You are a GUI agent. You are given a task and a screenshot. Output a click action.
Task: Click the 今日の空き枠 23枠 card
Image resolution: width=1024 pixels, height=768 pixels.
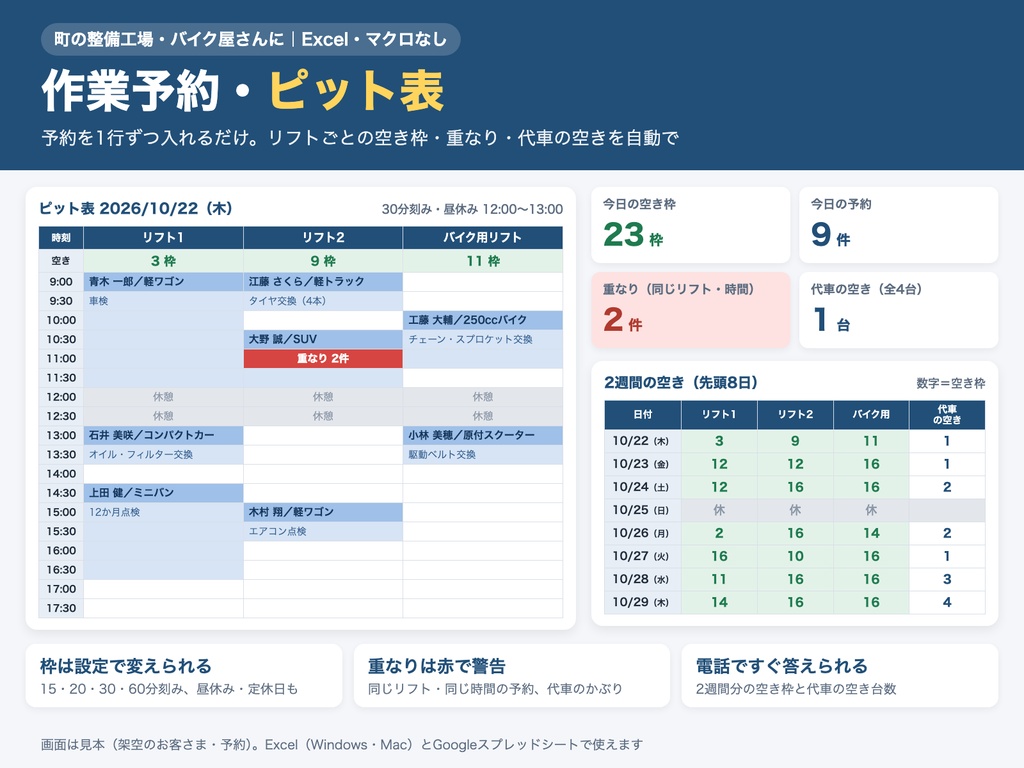point(690,225)
